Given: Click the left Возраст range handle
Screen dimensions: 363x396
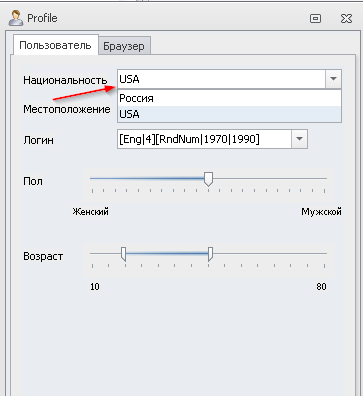Looking at the screenshot, I should pos(123,254).
